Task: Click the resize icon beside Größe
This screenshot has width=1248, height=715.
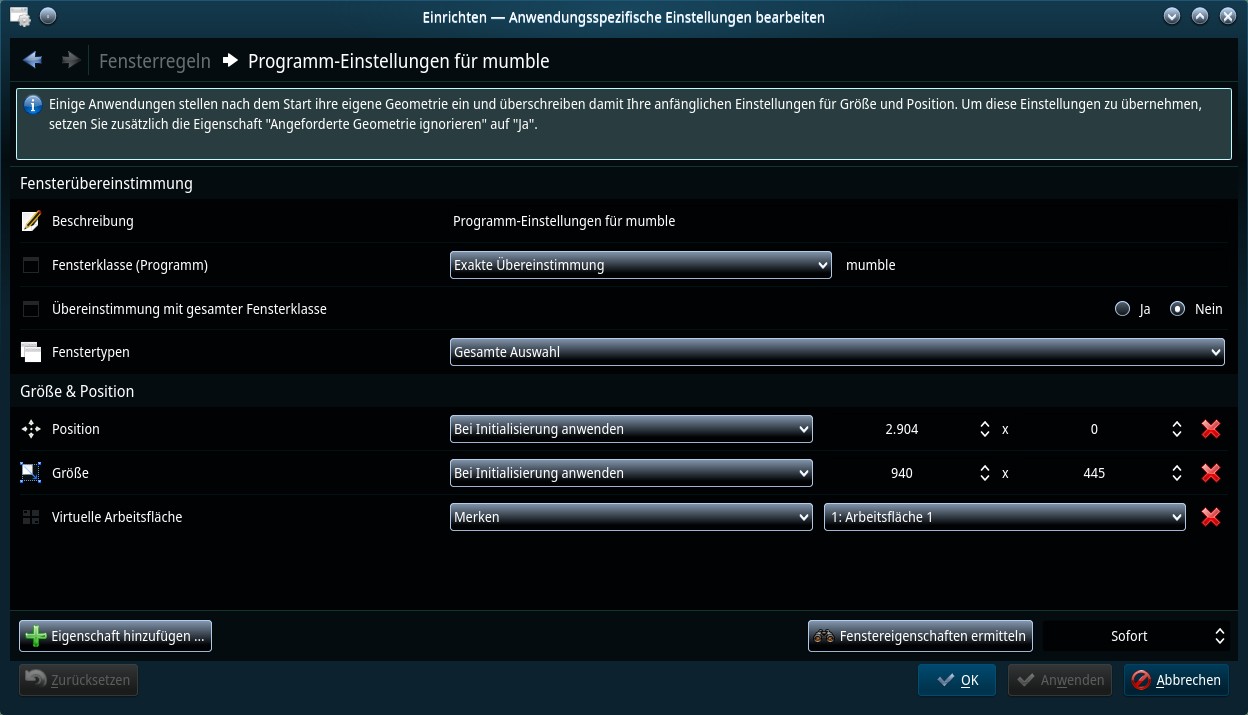Action: coord(31,473)
